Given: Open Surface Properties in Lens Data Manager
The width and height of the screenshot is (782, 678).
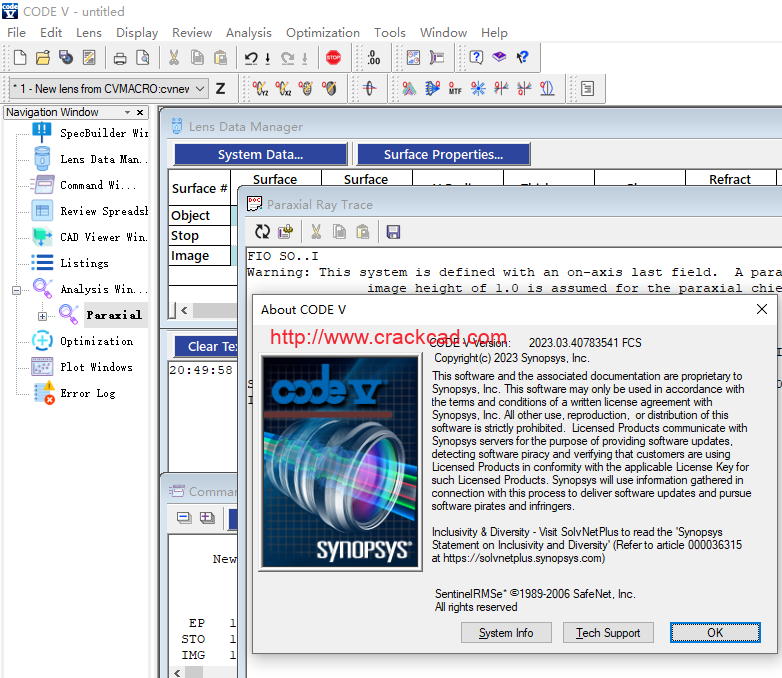Looking at the screenshot, I should click(x=443, y=154).
